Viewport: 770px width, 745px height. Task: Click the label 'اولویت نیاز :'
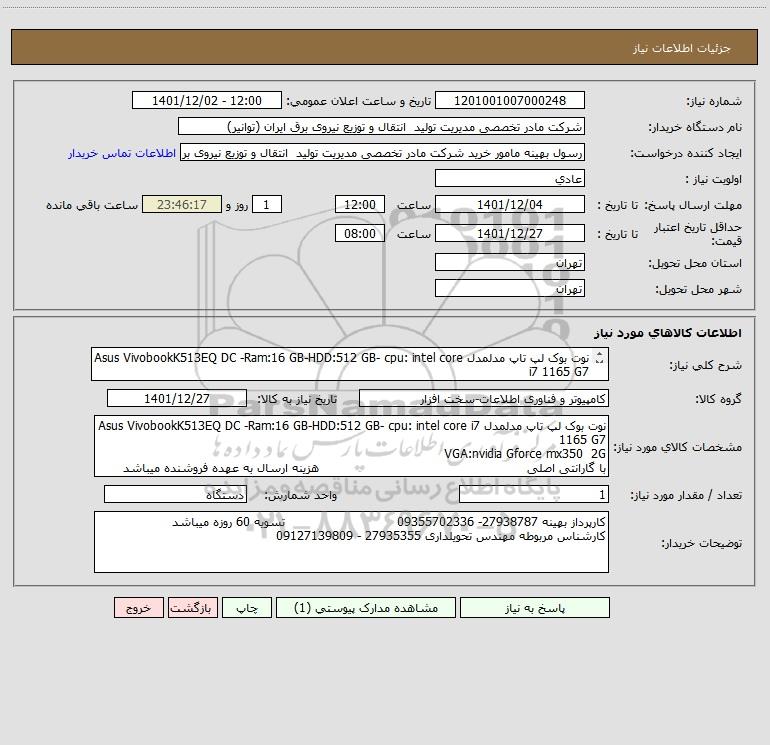[x=713, y=179]
